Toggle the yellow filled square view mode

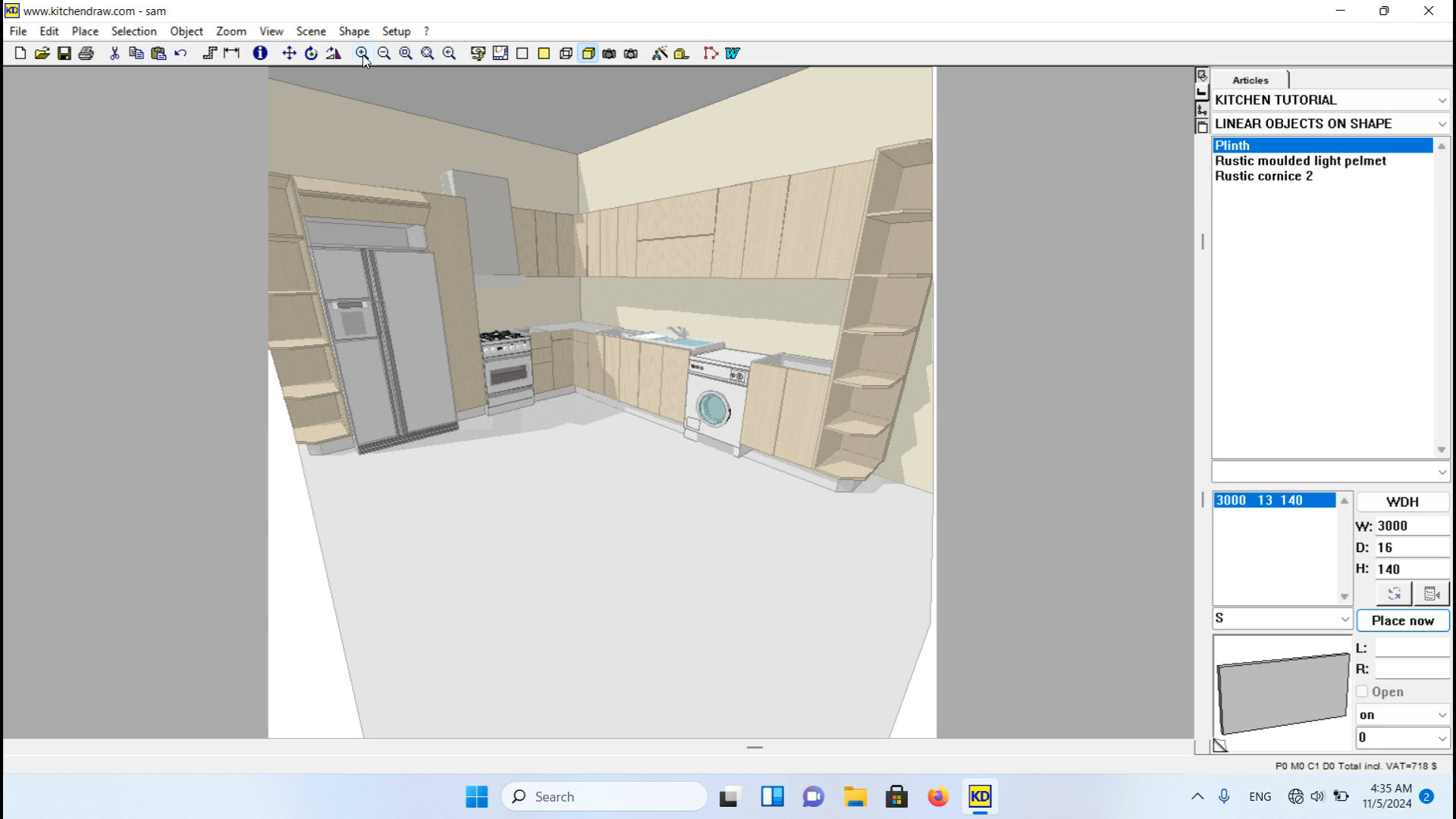pyautogui.click(x=544, y=53)
